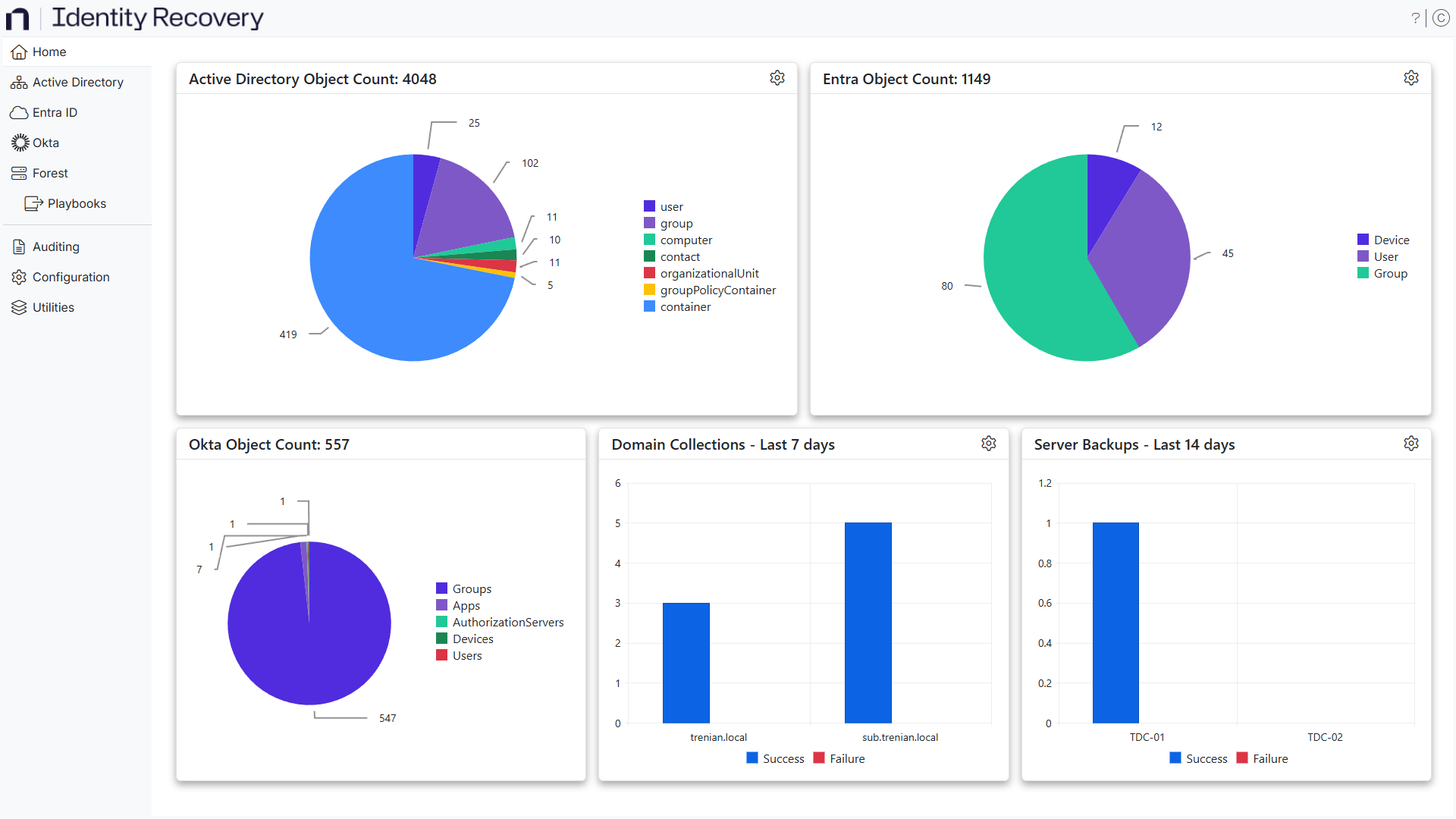1456x819 pixels.
Task: Click the sub.trenian.local Success bar
Action: pos(868,622)
